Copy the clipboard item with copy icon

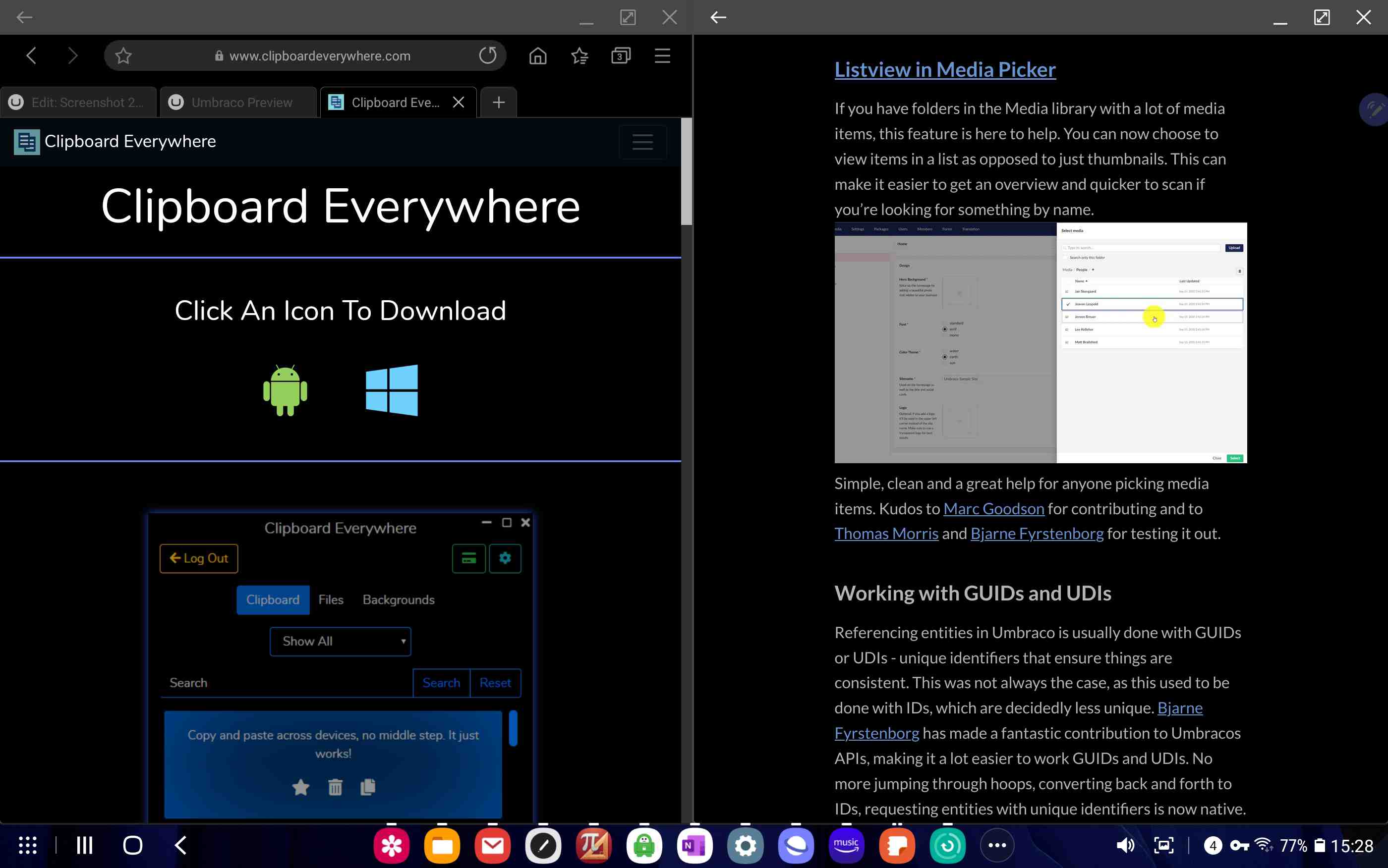pos(367,787)
